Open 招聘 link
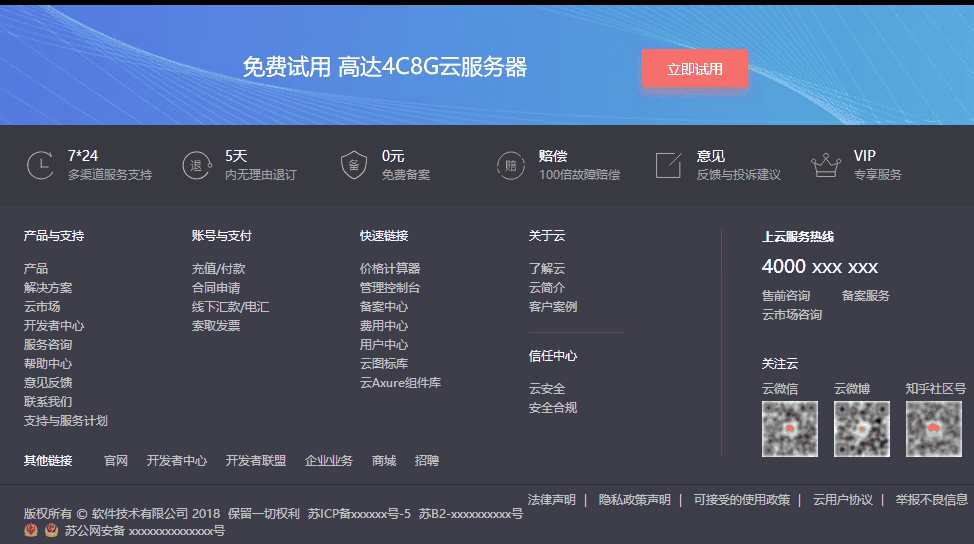This screenshot has width=974, height=544. [427, 460]
